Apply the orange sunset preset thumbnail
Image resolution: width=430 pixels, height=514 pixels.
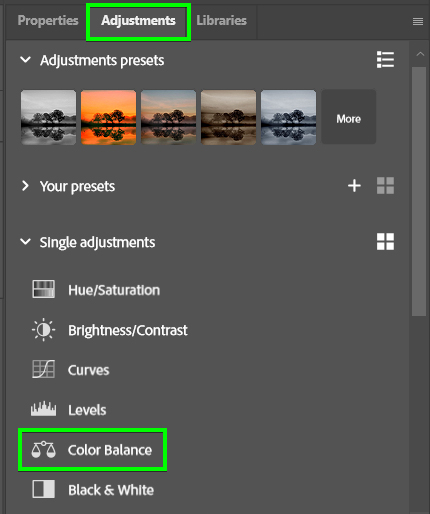[x=108, y=117]
